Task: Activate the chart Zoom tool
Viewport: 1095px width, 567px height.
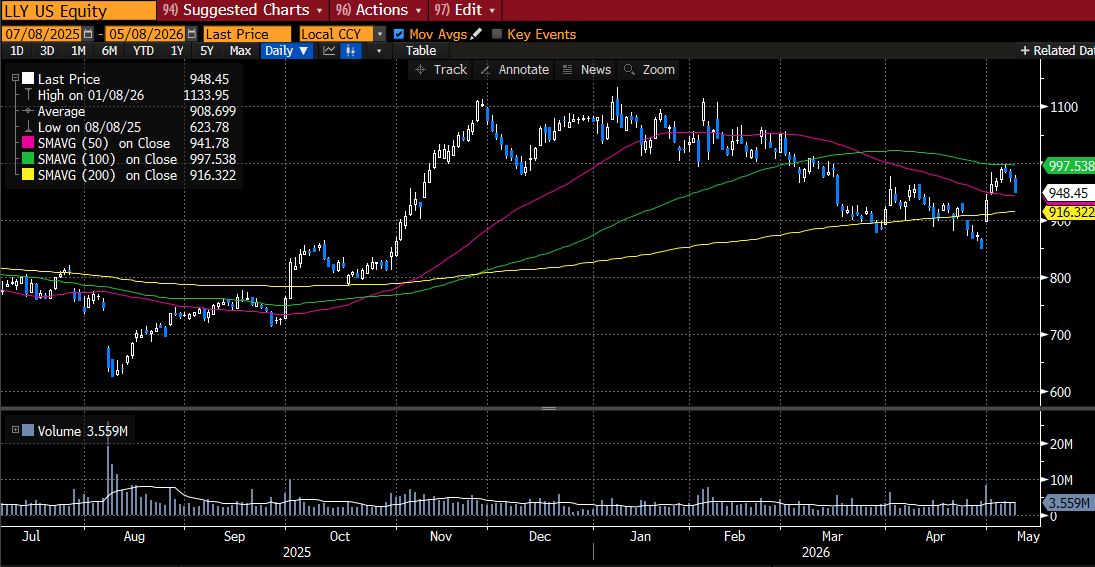Action: pyautogui.click(x=649, y=69)
